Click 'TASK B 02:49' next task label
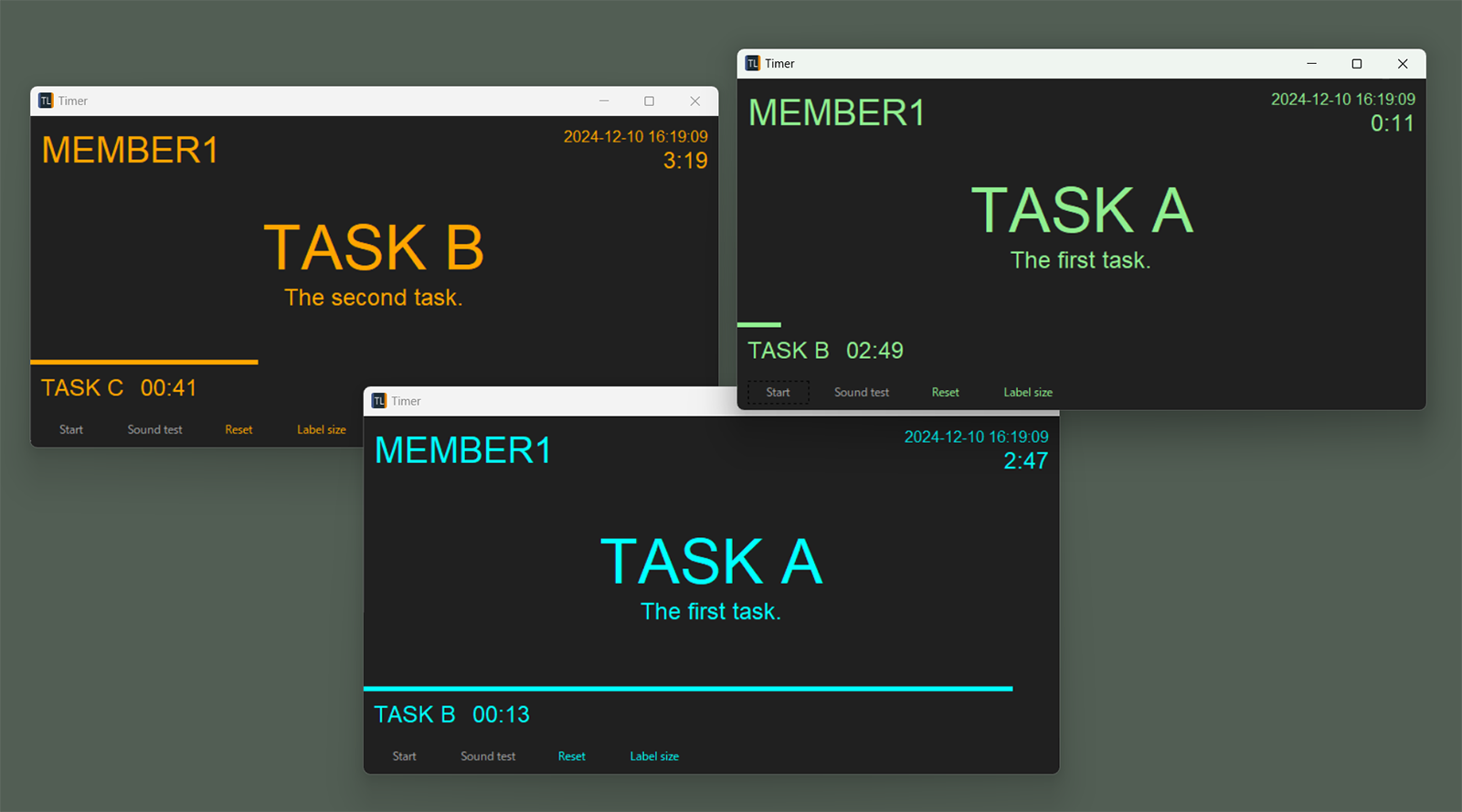1462x812 pixels. [x=825, y=350]
